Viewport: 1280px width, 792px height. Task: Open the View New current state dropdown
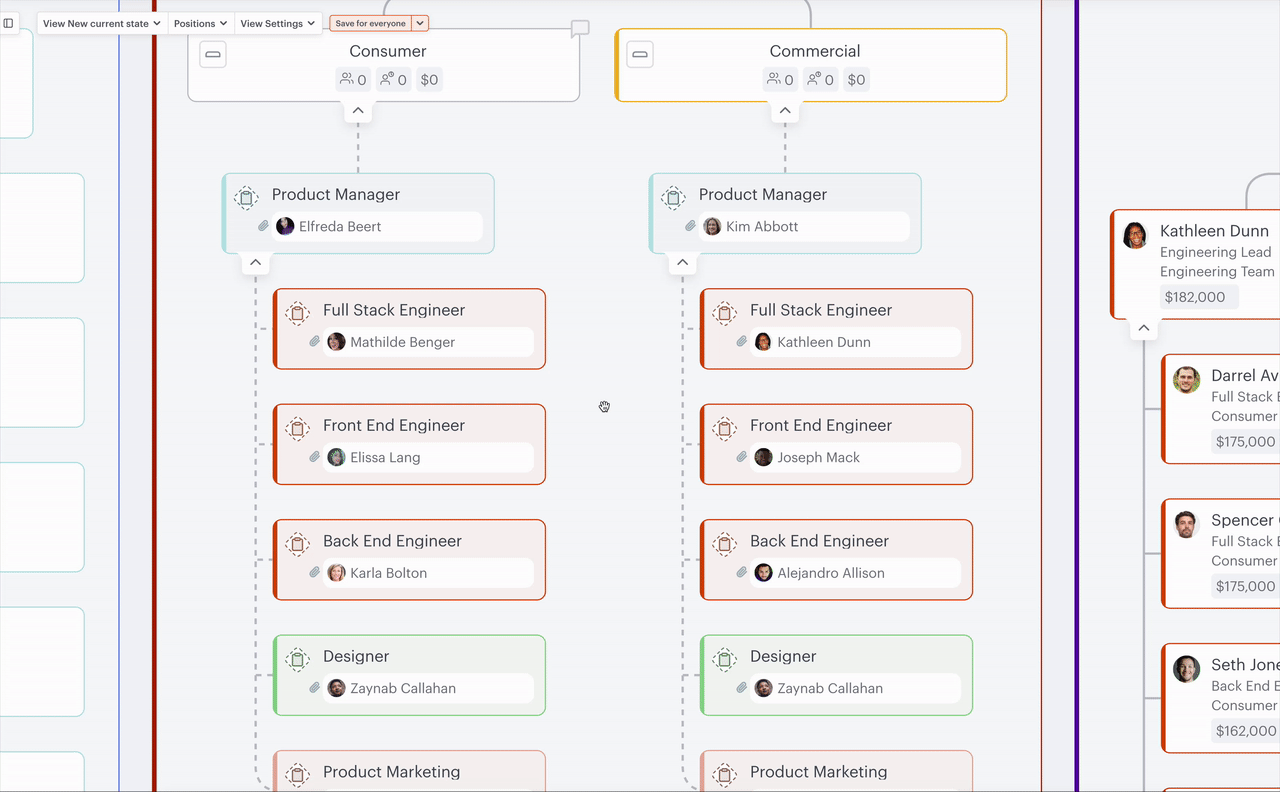tap(100, 23)
